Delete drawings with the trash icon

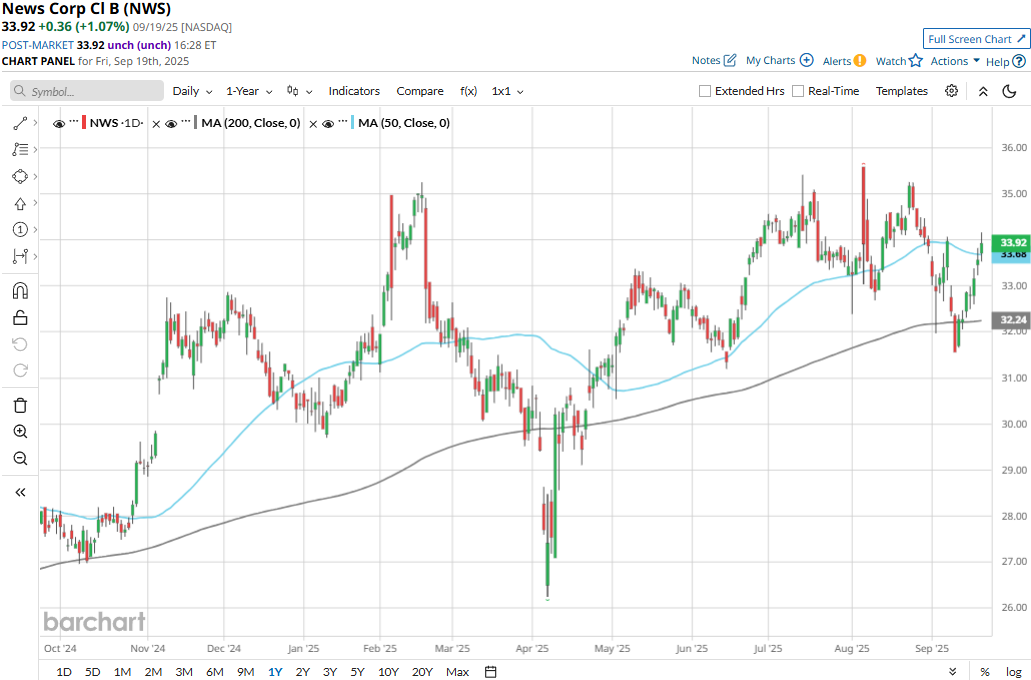pyautogui.click(x=20, y=405)
